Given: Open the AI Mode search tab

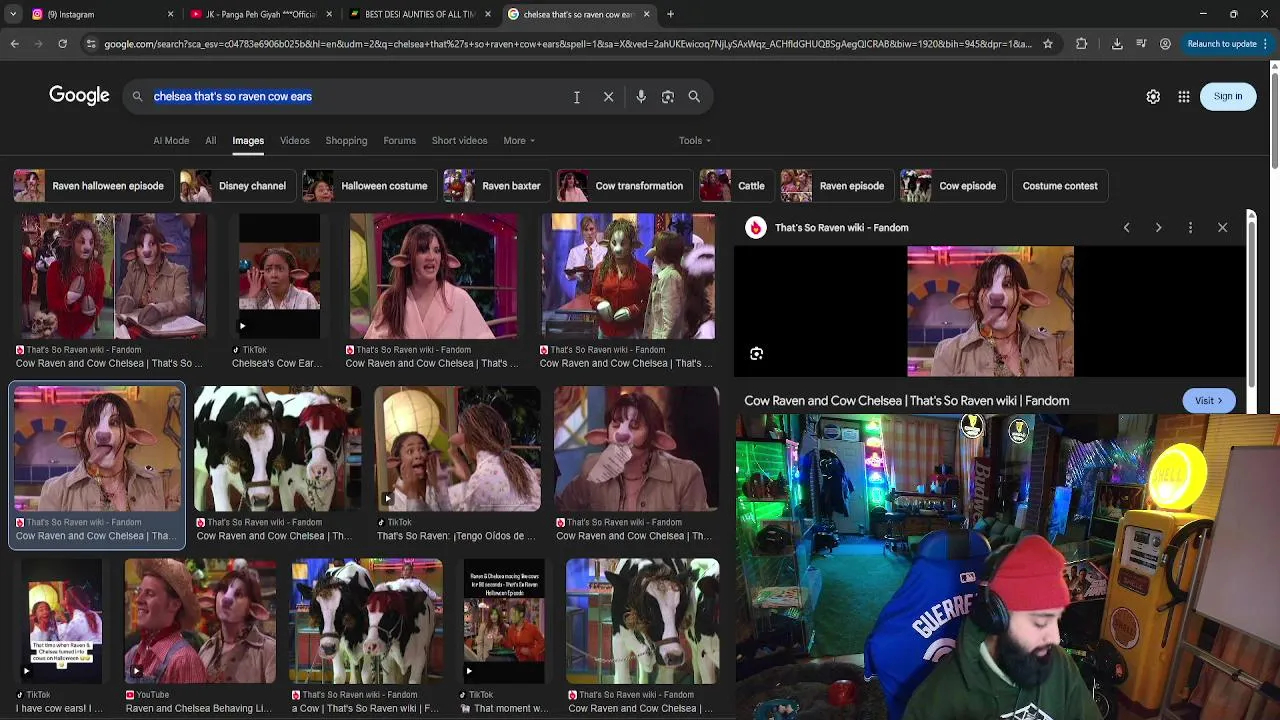Looking at the screenshot, I should click(171, 140).
